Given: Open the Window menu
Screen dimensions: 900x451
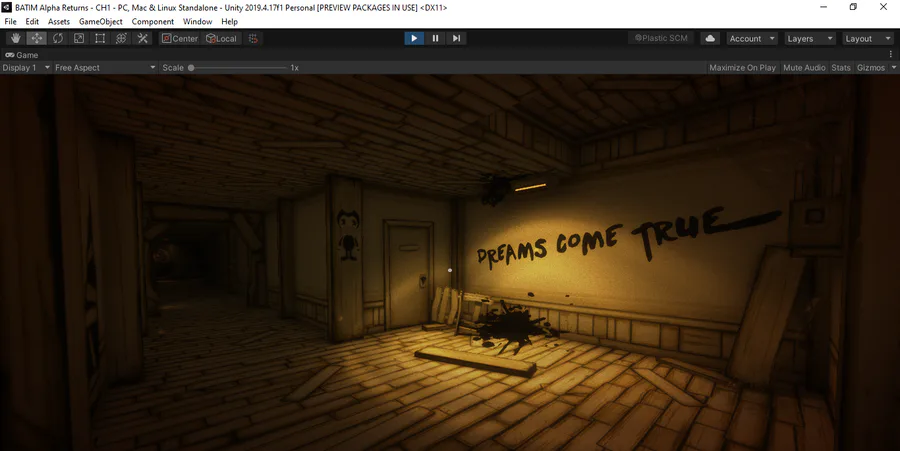Looking at the screenshot, I should coord(197,21).
